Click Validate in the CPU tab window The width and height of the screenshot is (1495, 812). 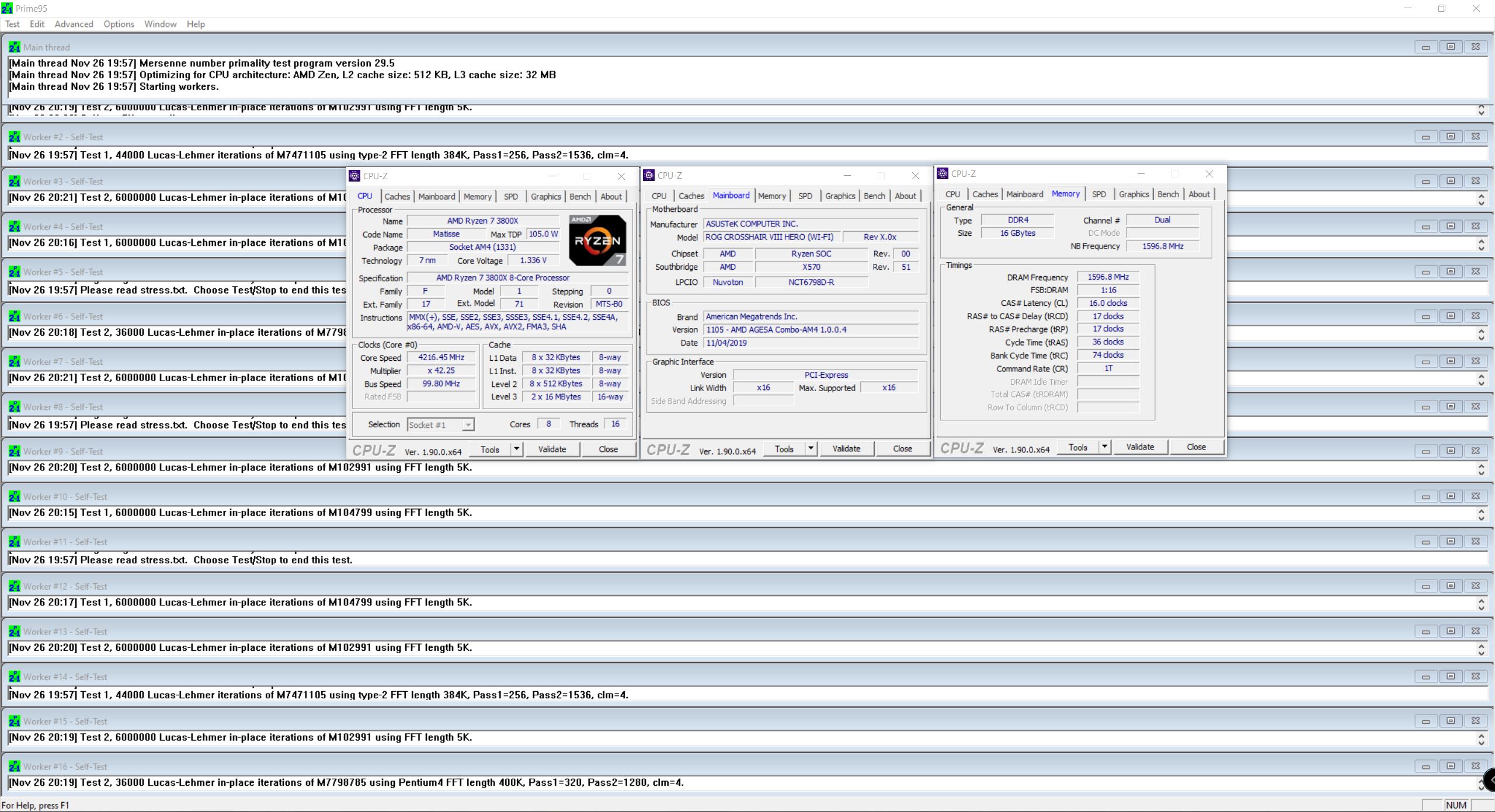[552, 449]
